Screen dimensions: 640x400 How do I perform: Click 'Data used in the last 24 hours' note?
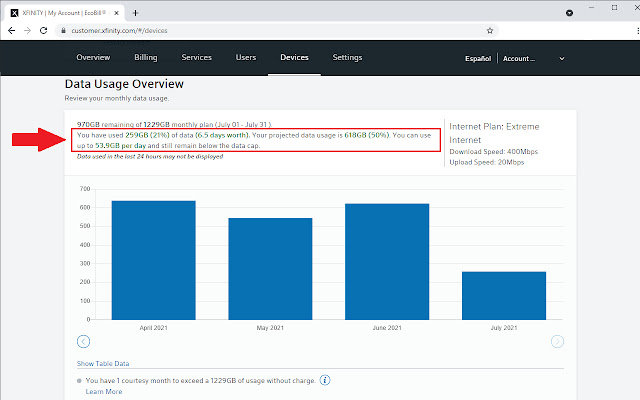point(150,156)
